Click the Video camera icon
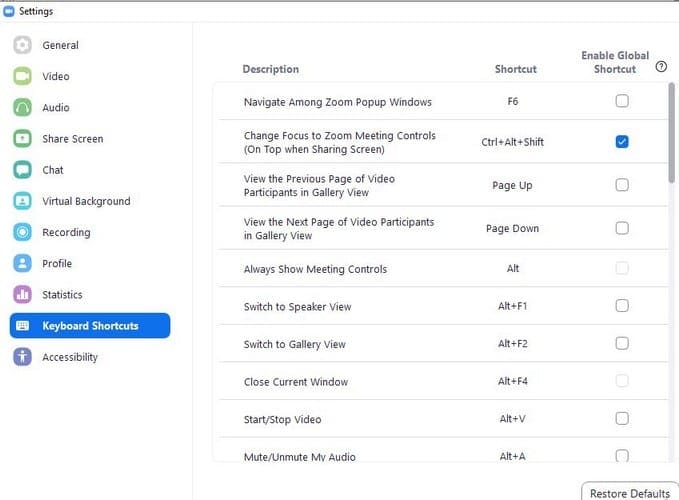Screen dimensions: 679x500 22,76
